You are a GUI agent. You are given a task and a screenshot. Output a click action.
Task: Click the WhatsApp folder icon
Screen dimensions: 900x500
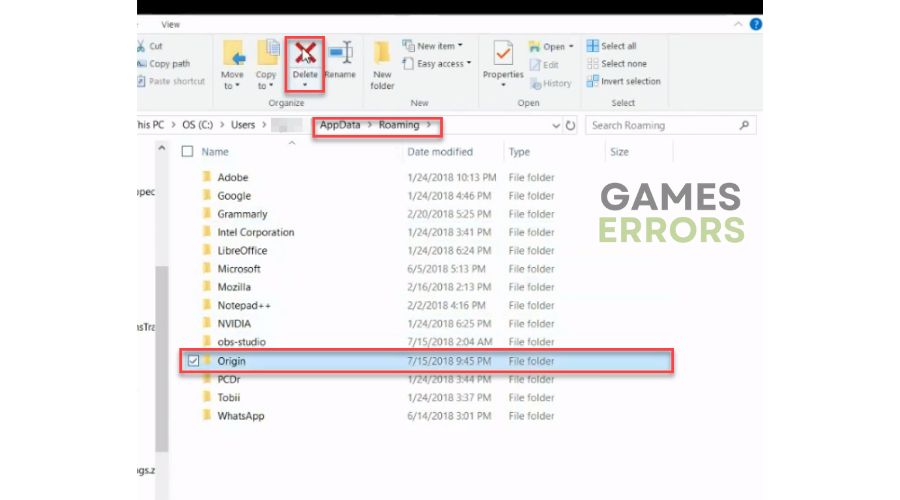(207, 415)
